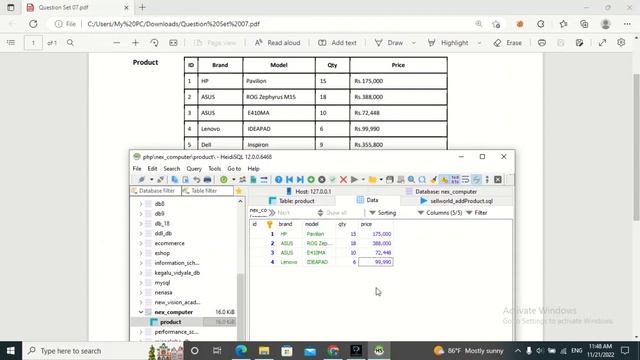Viewport: 640px width, 360px height.
Task: Toggle the Wrap long lines toolbar icon
Action: point(465,180)
